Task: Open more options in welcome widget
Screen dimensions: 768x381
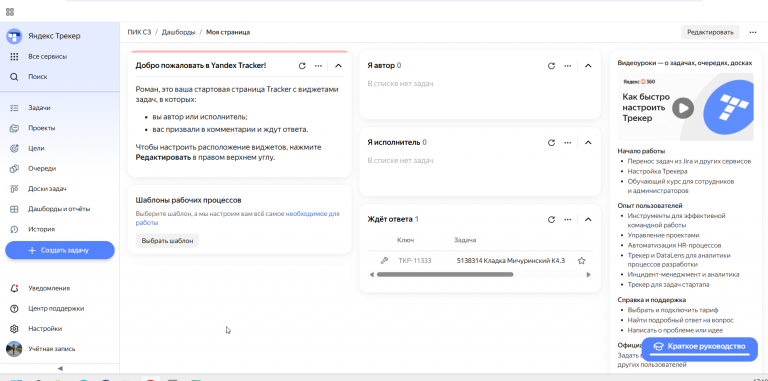Action: point(318,66)
